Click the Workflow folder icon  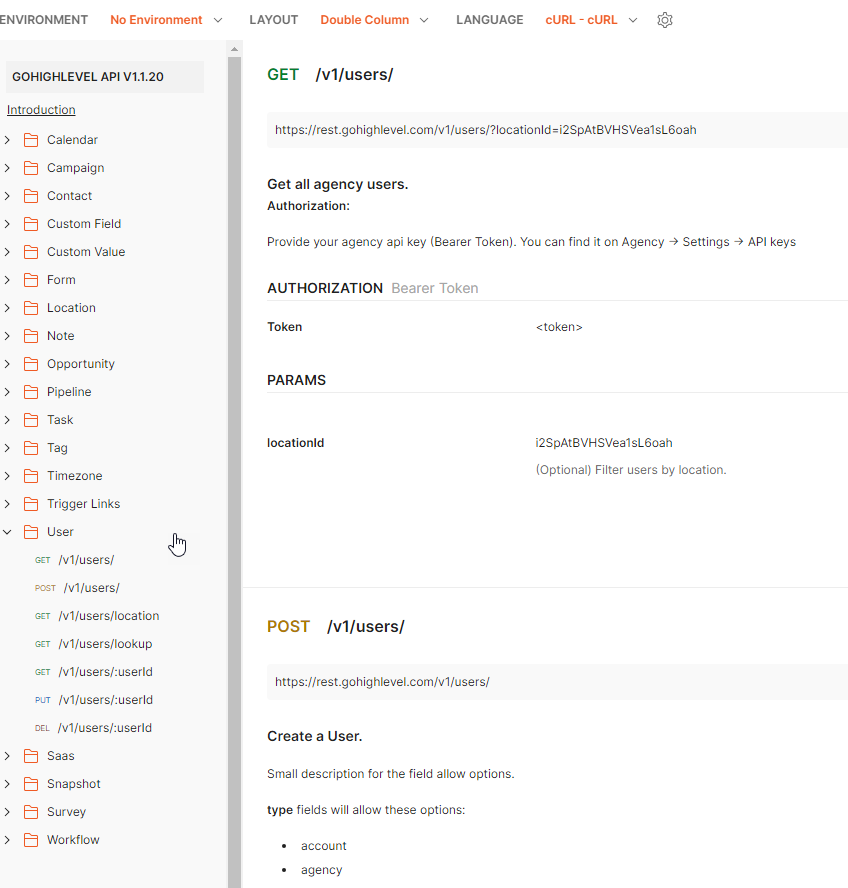31,840
